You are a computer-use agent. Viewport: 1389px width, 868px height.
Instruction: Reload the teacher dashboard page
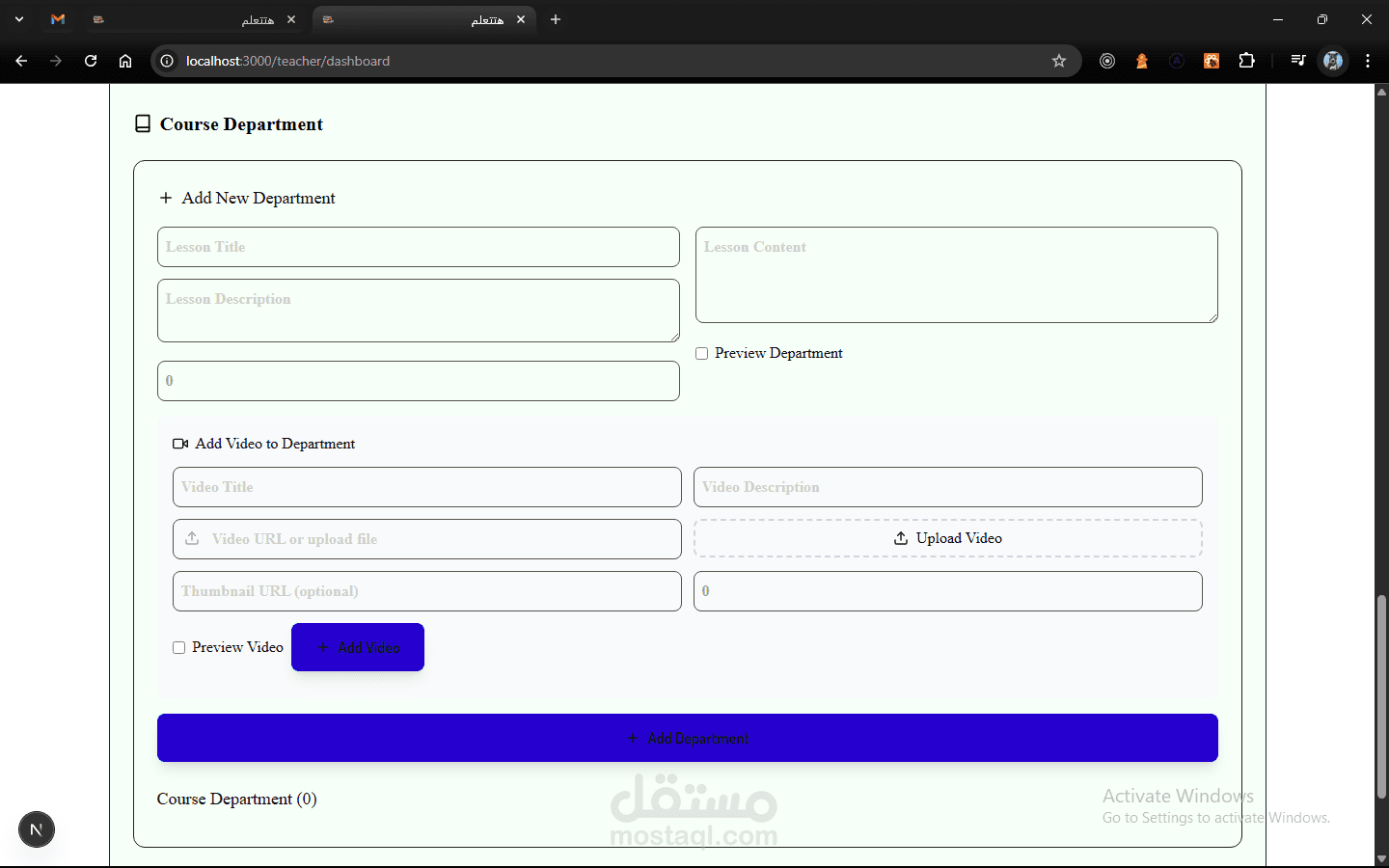[x=91, y=61]
